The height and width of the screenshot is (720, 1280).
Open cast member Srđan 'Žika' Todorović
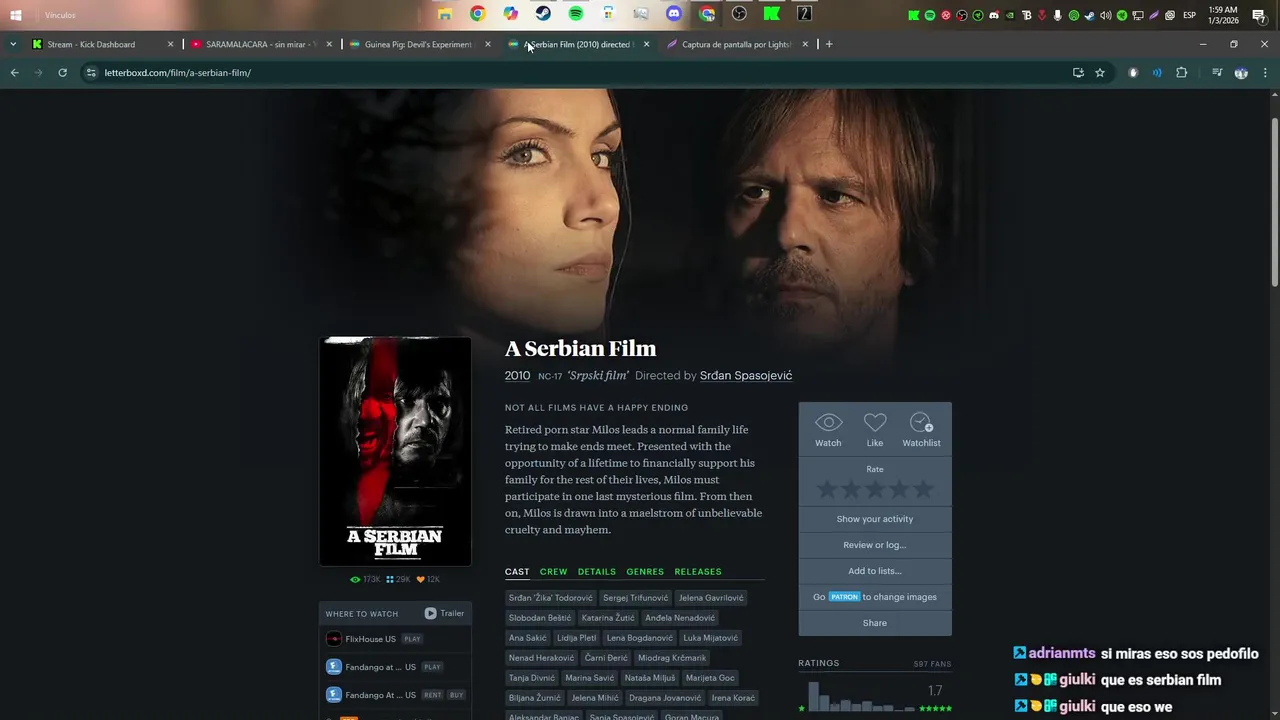[x=550, y=598]
